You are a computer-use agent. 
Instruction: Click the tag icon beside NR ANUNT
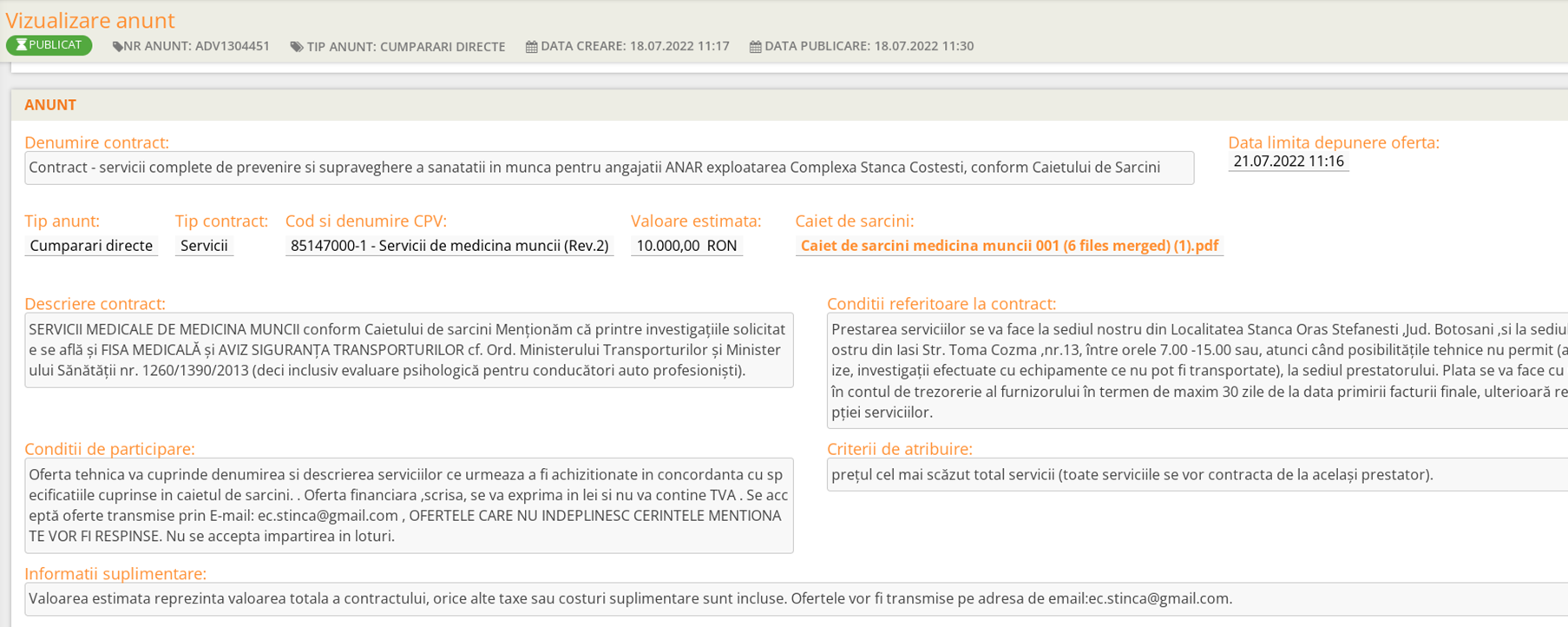point(117,47)
